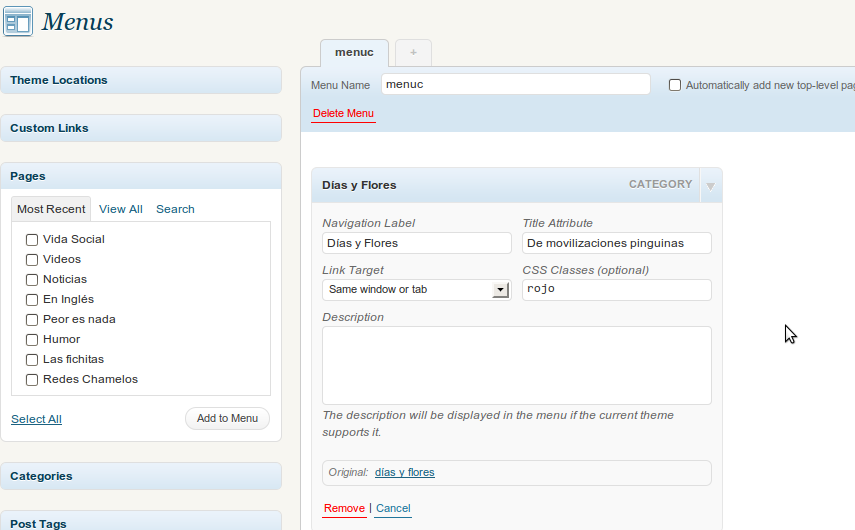The width and height of the screenshot is (855, 530).
Task: Focus the CSS Classes field
Action: 616,290
